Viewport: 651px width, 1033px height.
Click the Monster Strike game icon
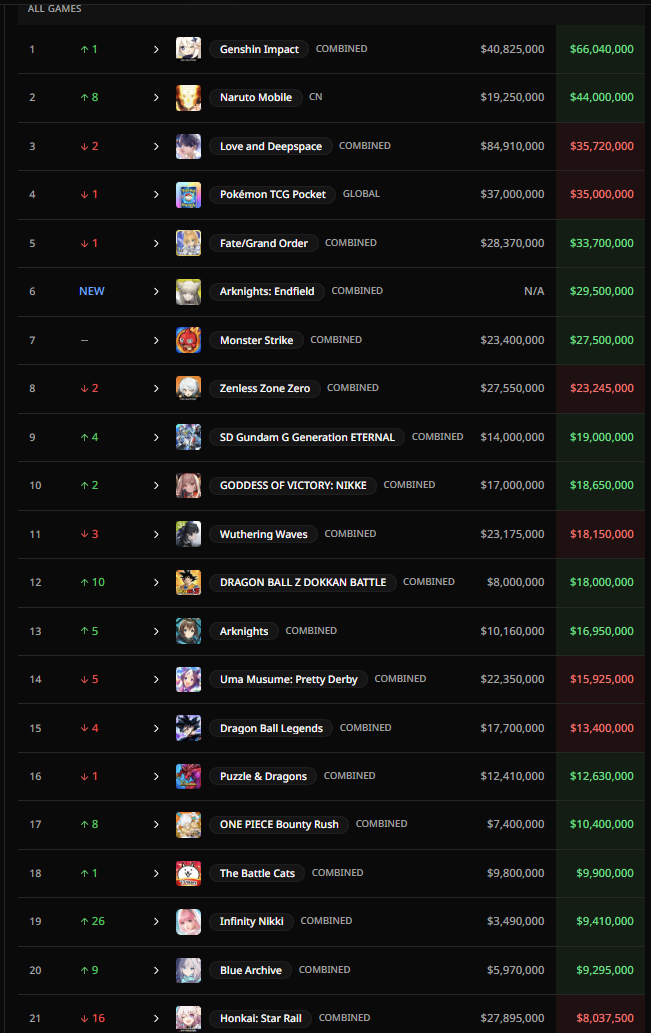(x=188, y=340)
